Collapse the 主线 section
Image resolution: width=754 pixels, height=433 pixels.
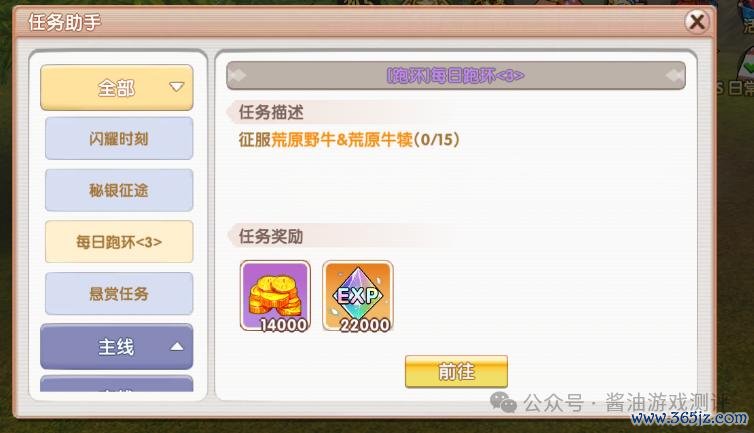[117, 347]
